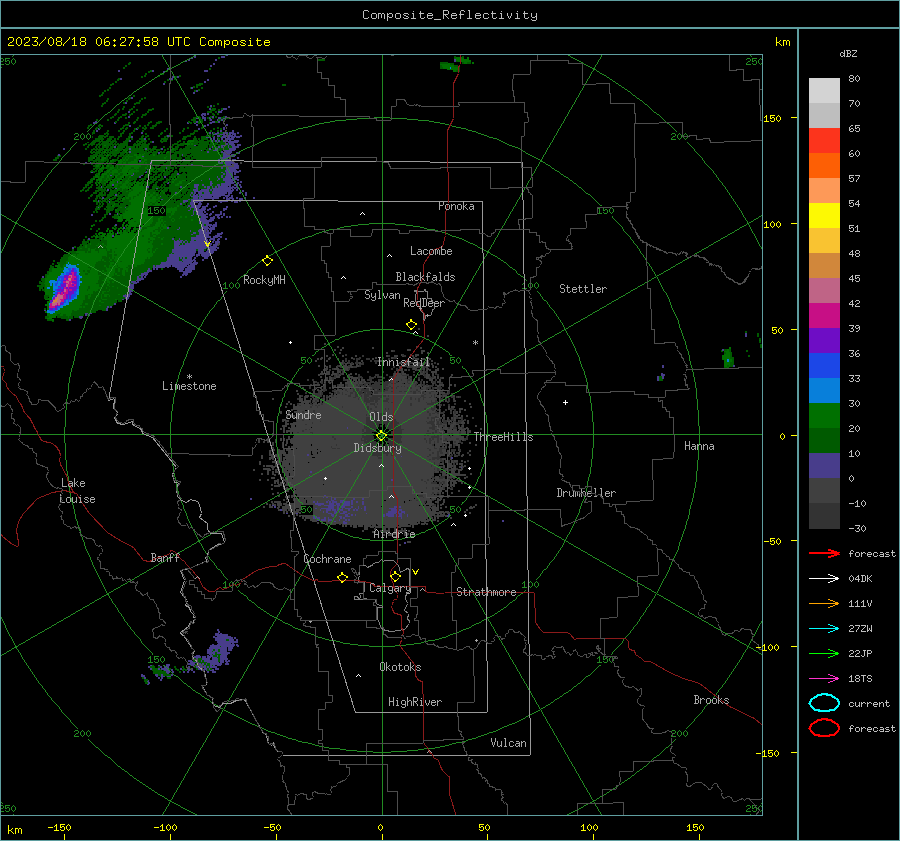Click the Stettler city label

tap(583, 289)
